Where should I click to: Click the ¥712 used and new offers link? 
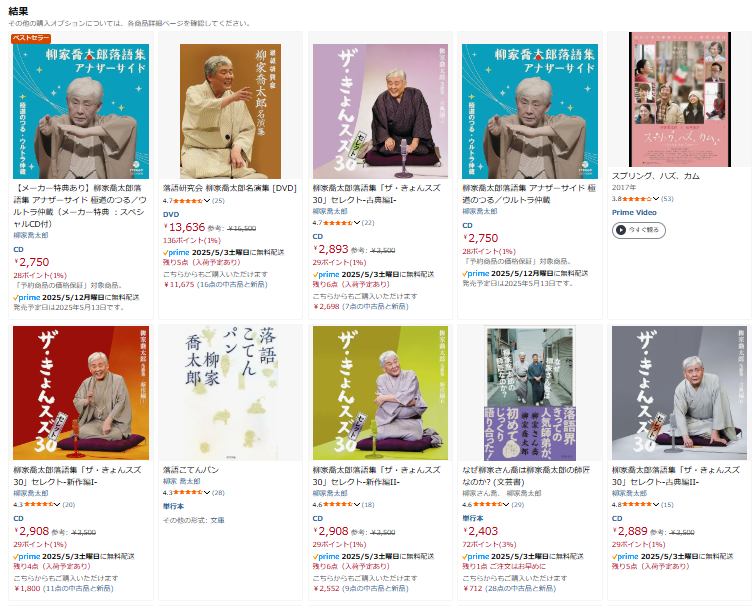[509, 588]
